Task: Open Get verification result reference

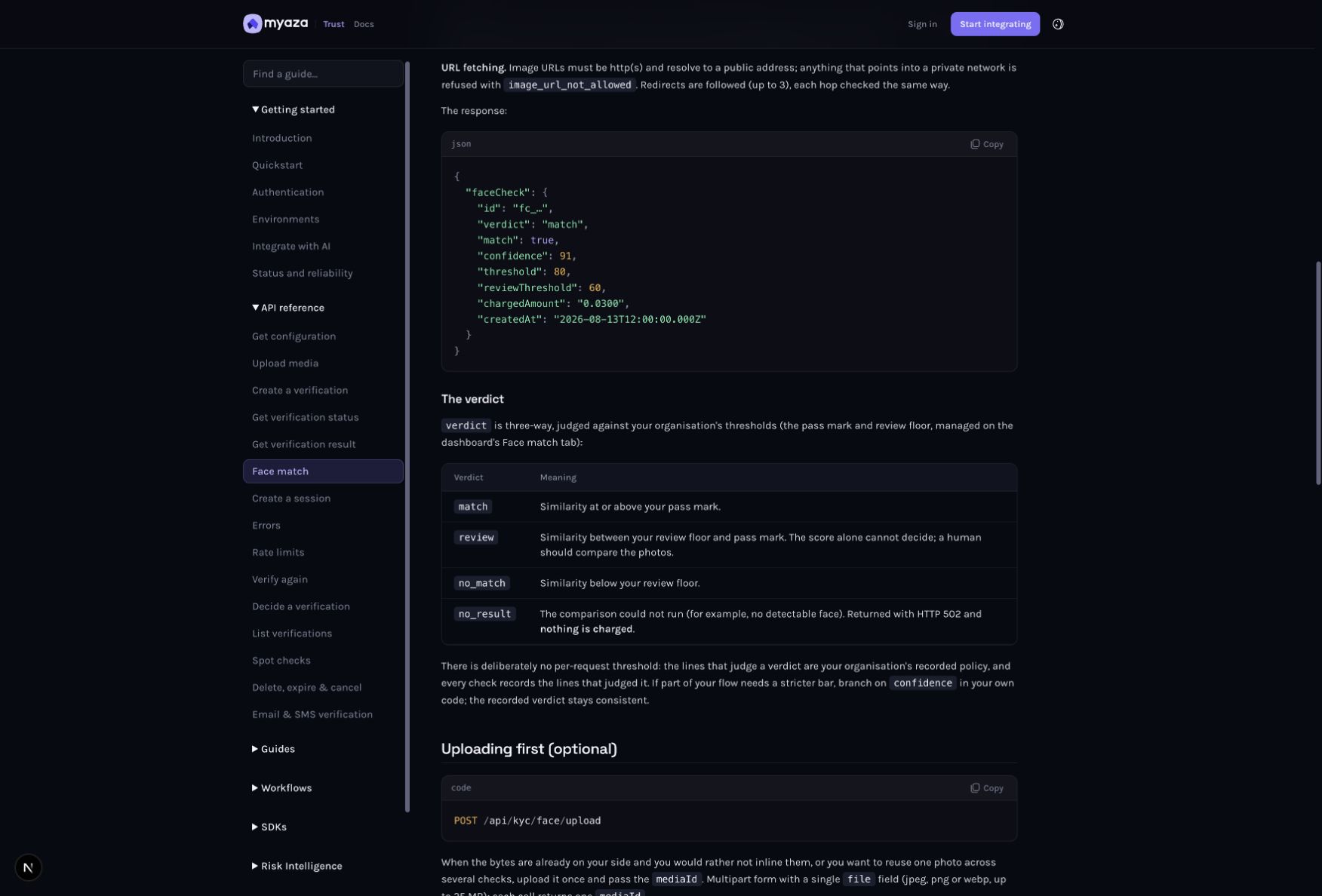Action: [x=303, y=445]
